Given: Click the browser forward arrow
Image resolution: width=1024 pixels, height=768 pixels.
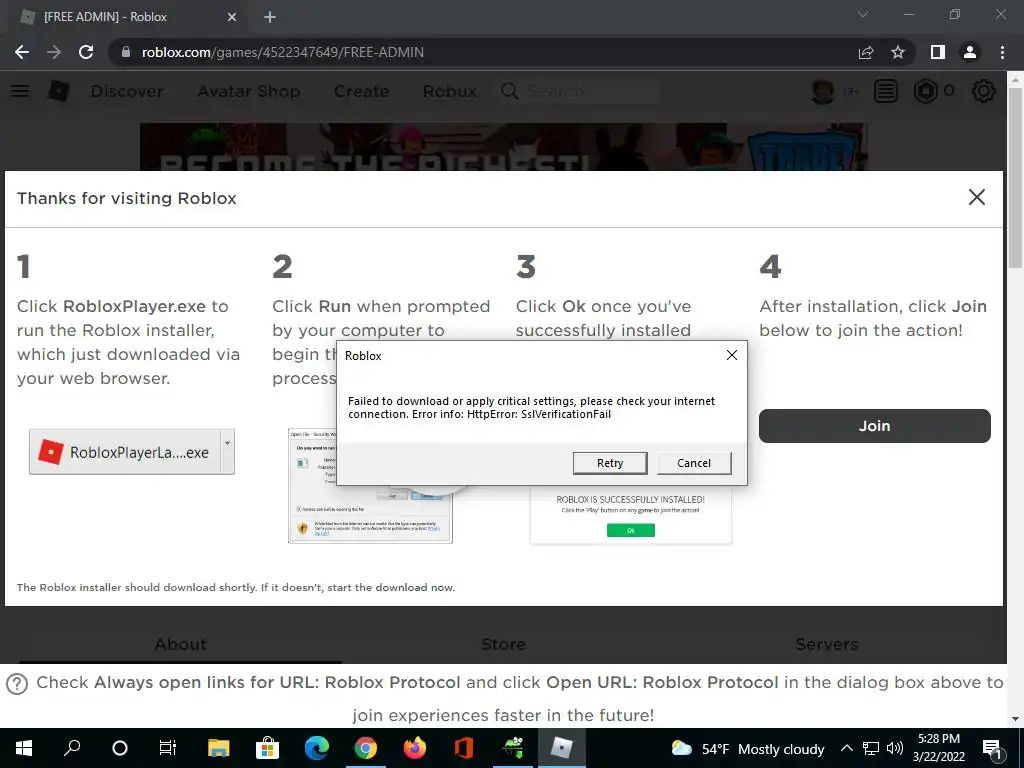Looking at the screenshot, I should 54,52.
